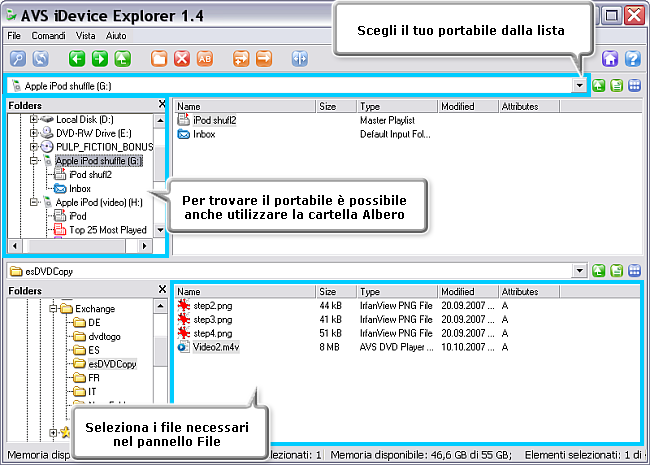
Task: Click lower panel grid view icon
Action: coord(635,271)
